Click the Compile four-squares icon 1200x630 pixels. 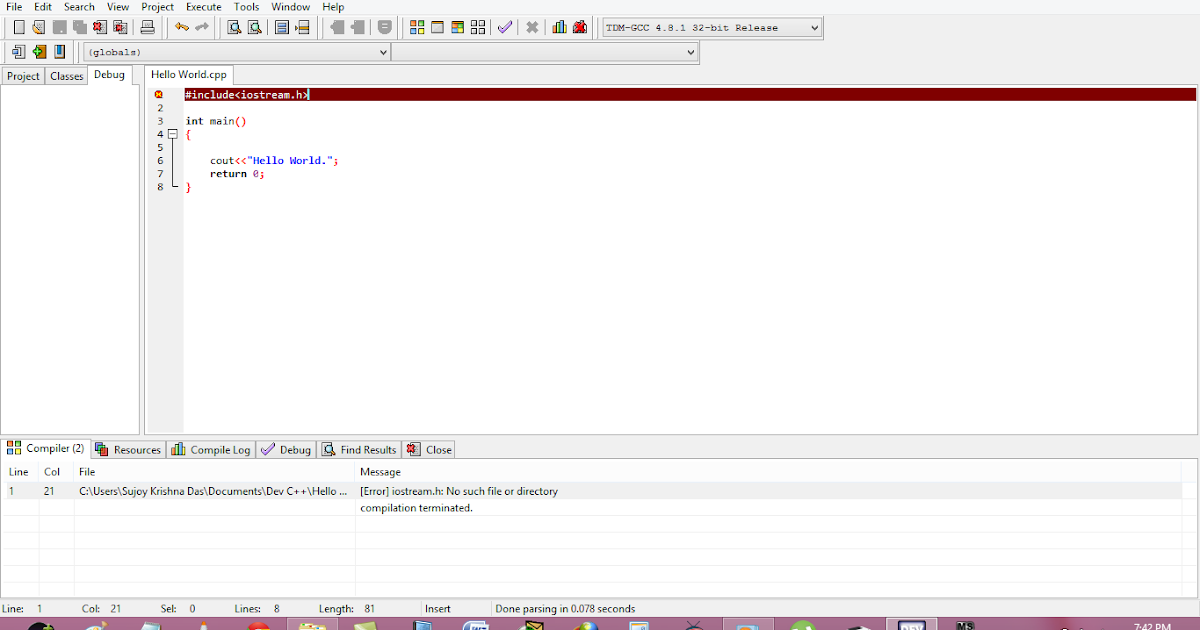coord(418,27)
